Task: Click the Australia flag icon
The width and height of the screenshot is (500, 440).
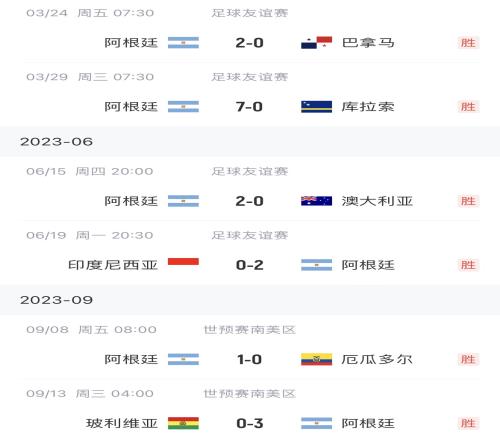Action: [x=316, y=201]
